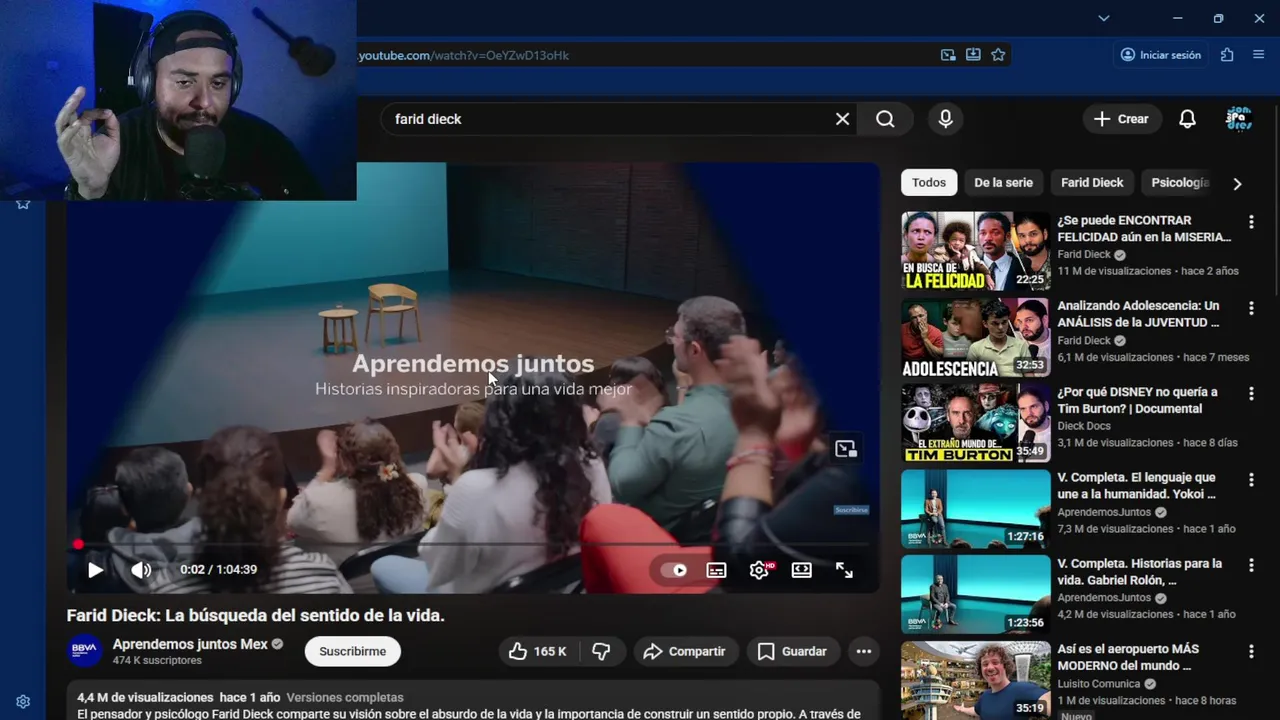Open player settings gear icon
1280x720 pixels.
pos(759,570)
